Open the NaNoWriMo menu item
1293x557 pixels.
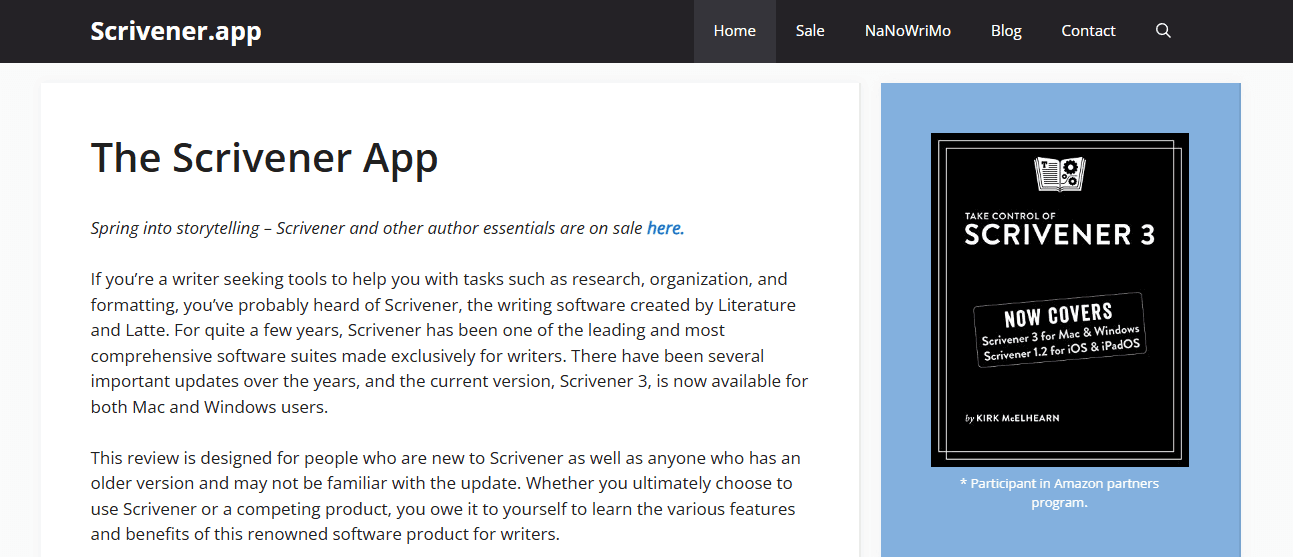point(908,31)
